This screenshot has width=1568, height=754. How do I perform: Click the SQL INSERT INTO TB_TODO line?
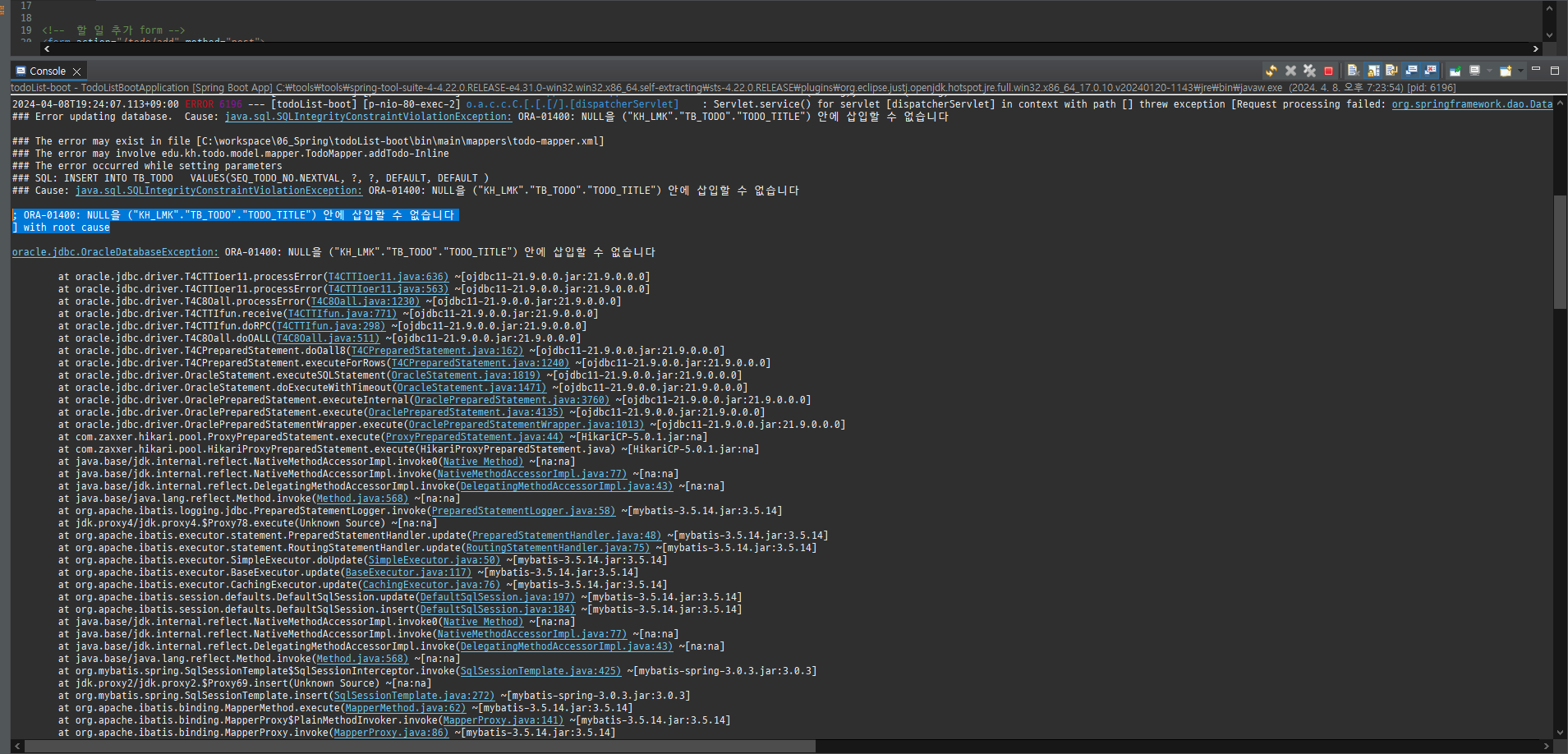coord(251,178)
